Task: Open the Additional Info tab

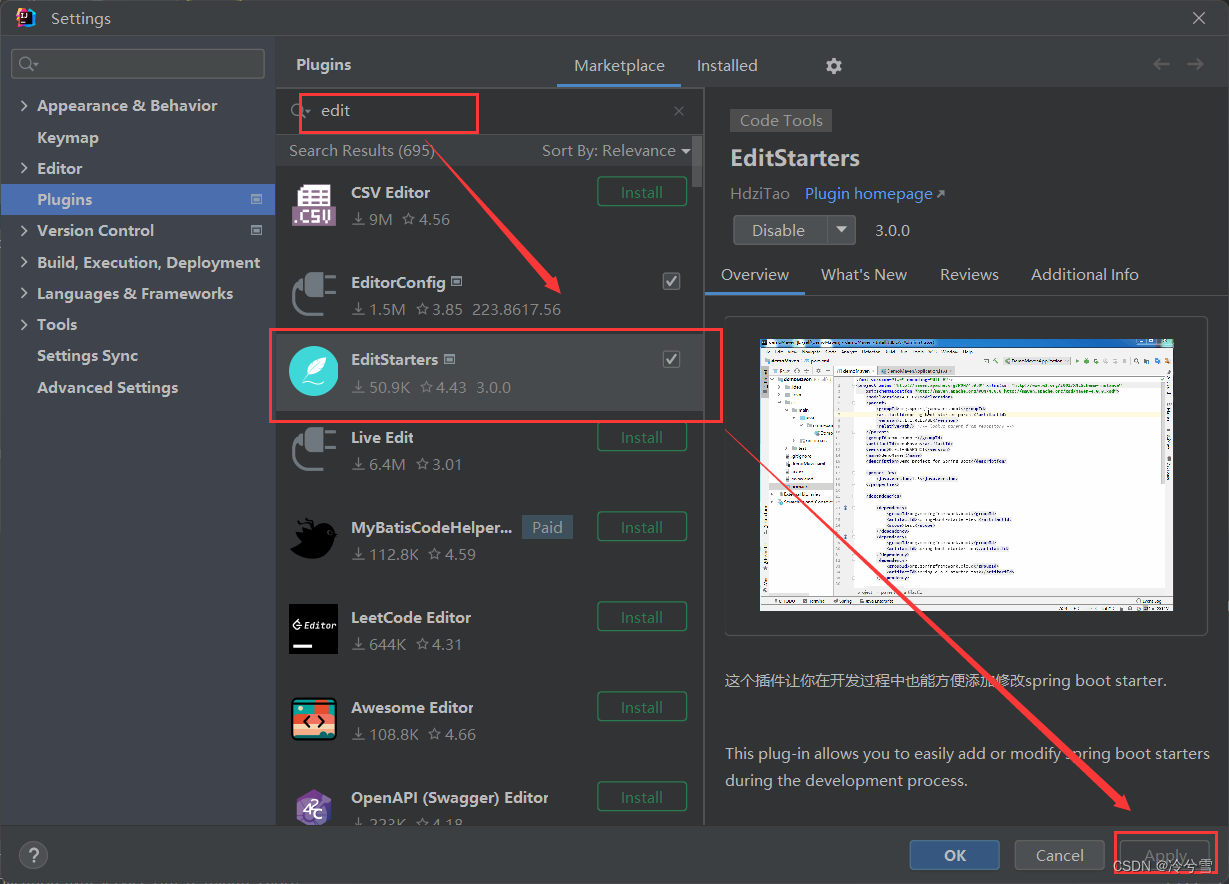Action: click(x=1085, y=275)
